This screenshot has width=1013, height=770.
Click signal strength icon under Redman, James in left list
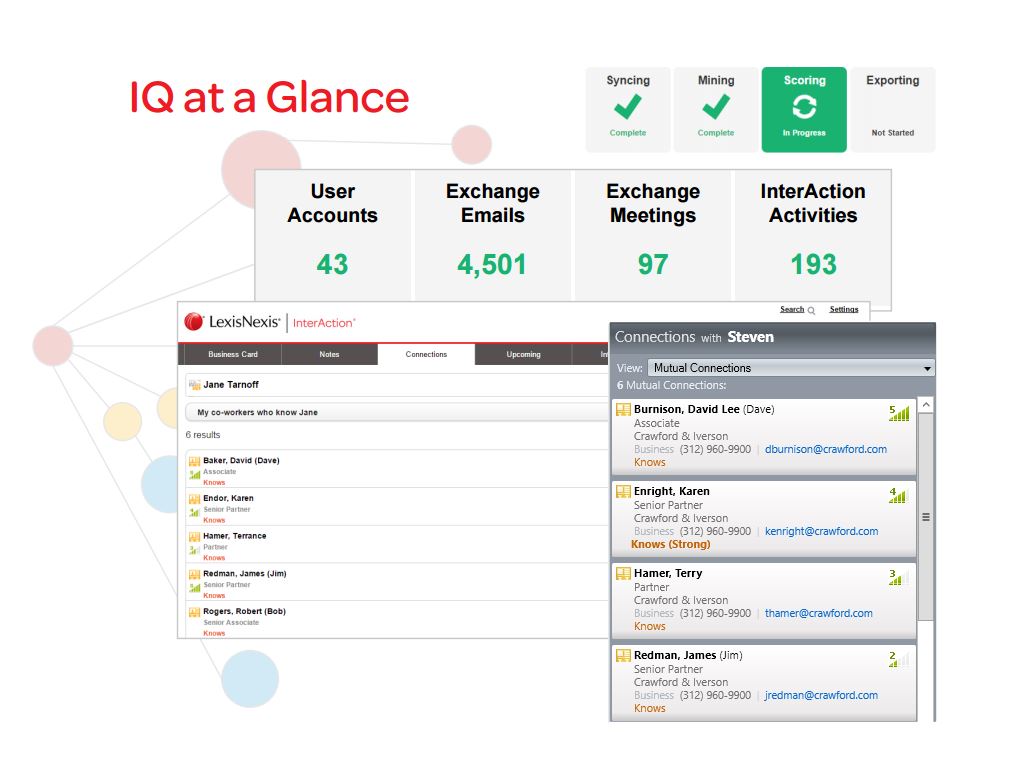coord(194,588)
